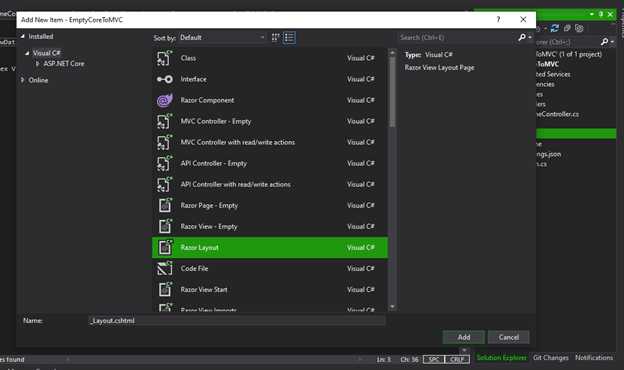Click the settings .json file in Solution Explorer
This screenshot has height=370, width=624.
(x=548, y=154)
